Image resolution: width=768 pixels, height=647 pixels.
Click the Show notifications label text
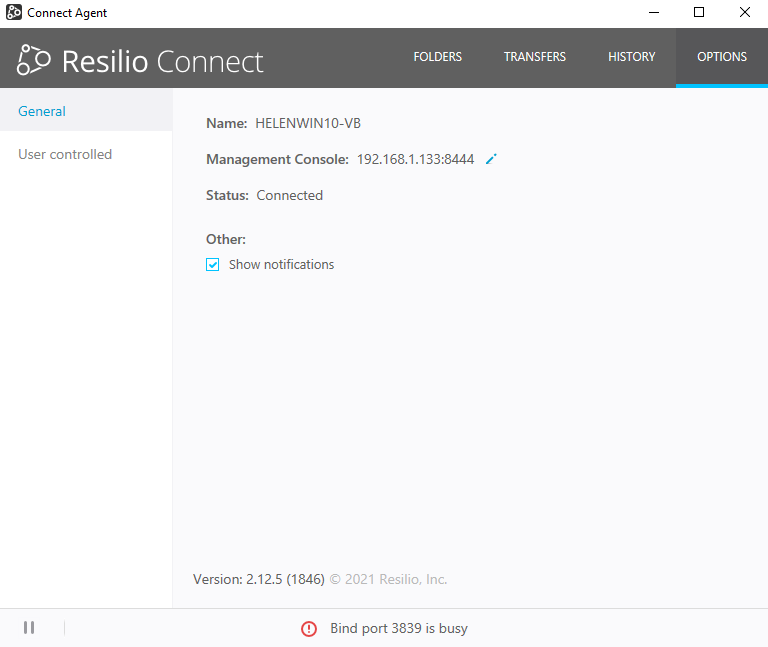click(x=281, y=265)
